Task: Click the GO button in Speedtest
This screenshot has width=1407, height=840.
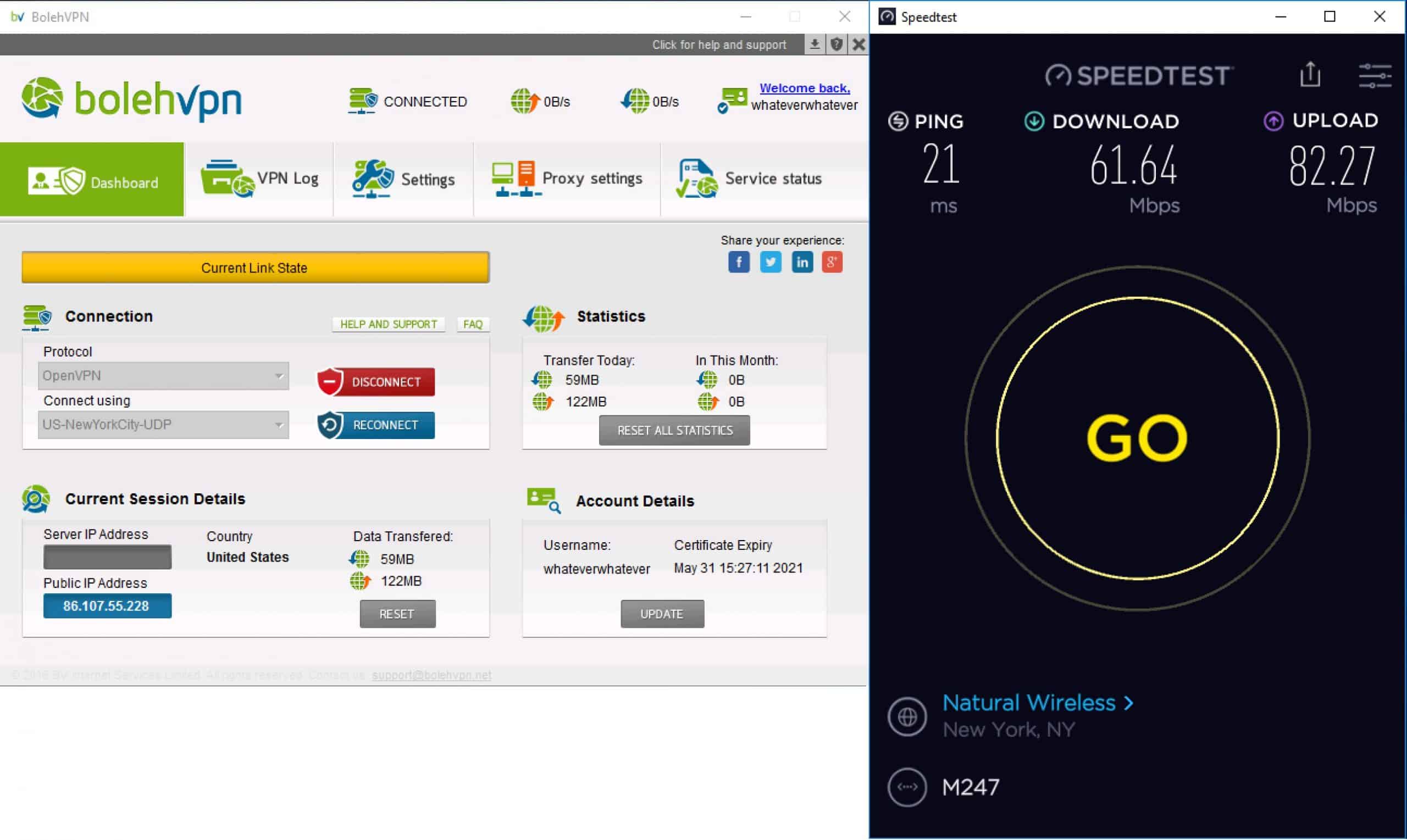Action: (x=1137, y=439)
